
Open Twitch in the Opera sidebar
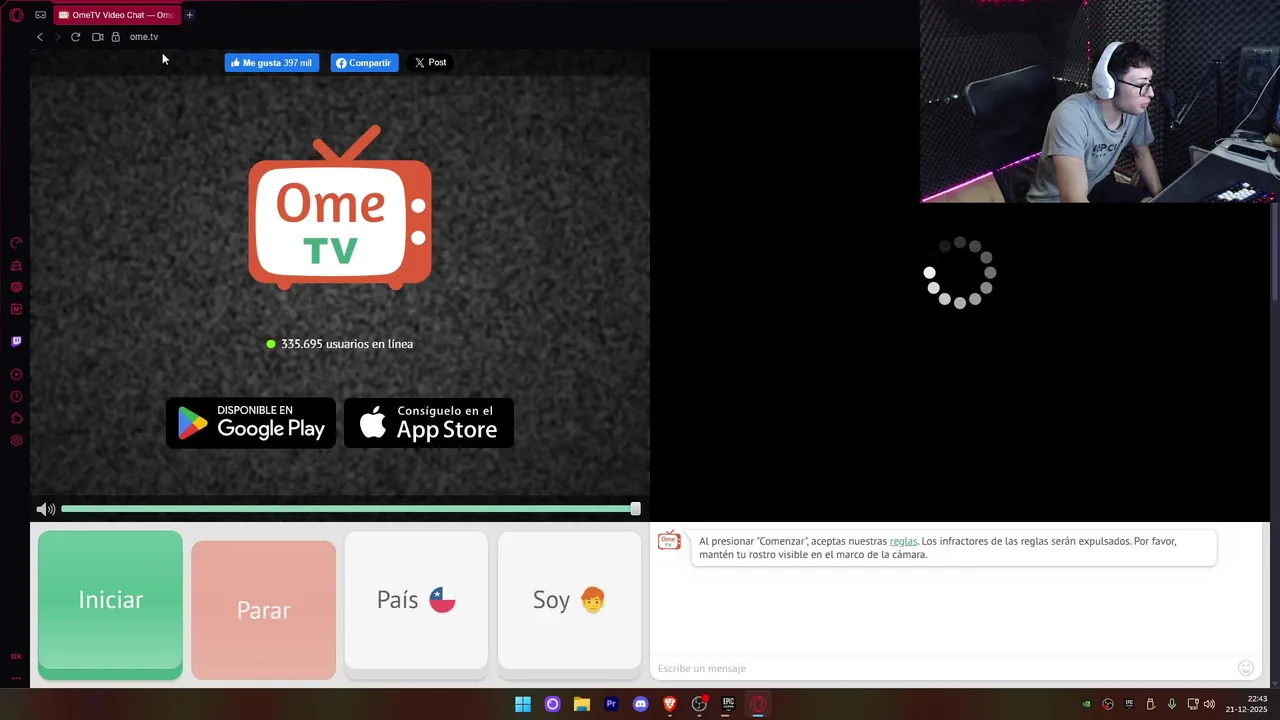click(x=16, y=341)
